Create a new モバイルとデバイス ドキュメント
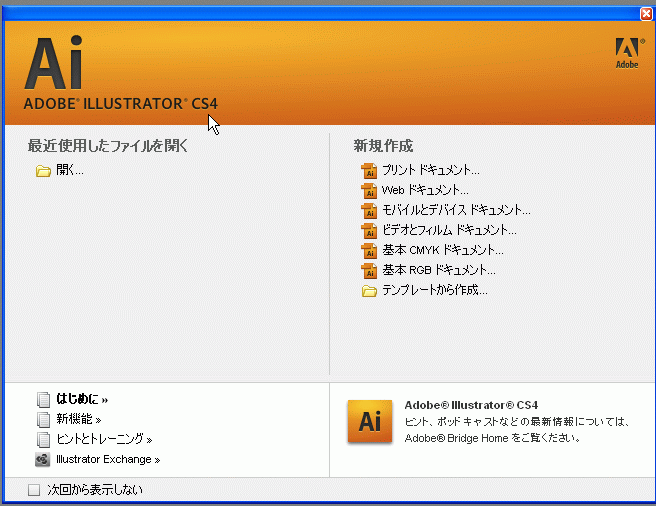Viewport: 656px width, 506px height. (456, 210)
